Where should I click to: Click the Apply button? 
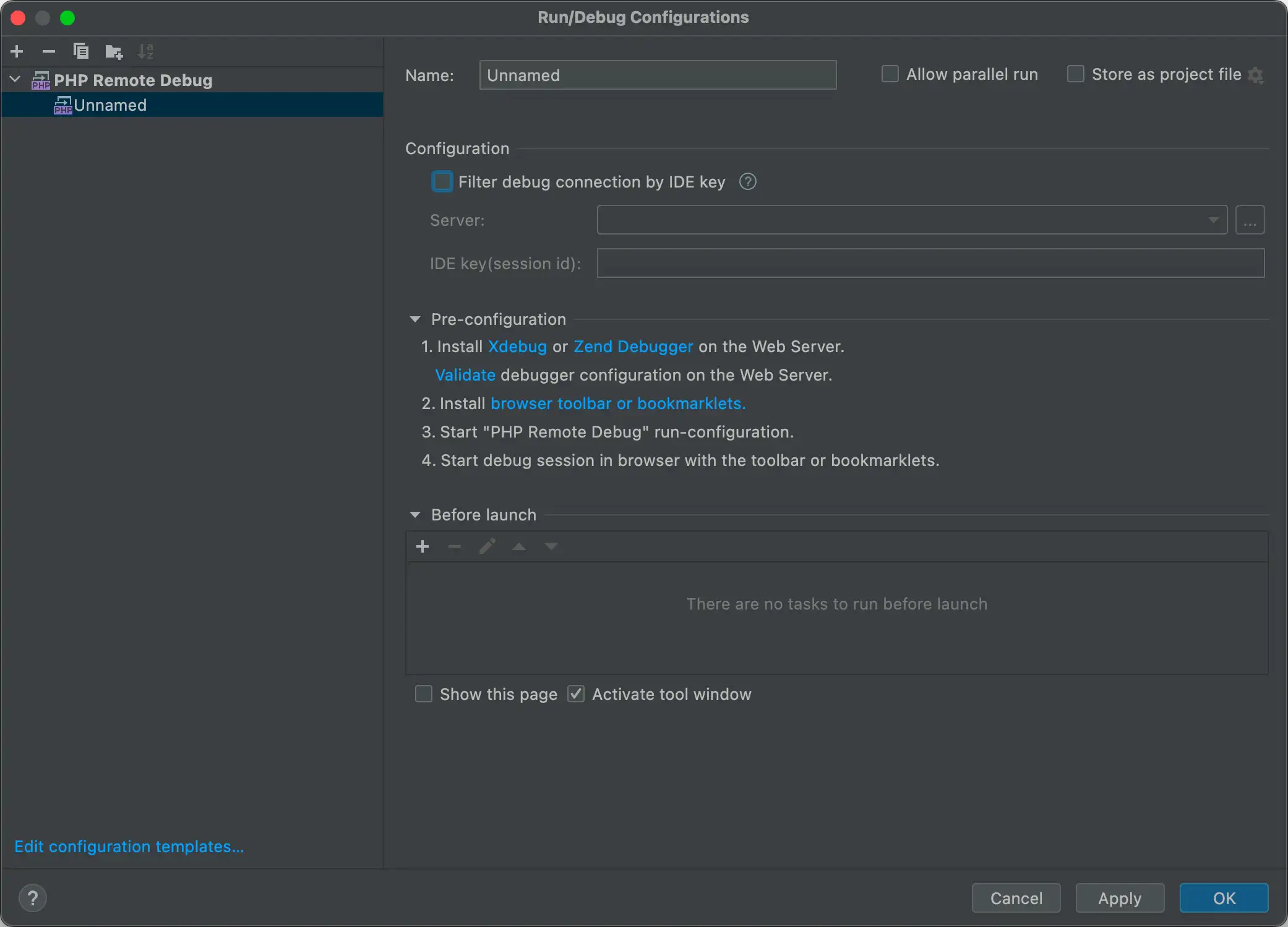click(x=1119, y=898)
